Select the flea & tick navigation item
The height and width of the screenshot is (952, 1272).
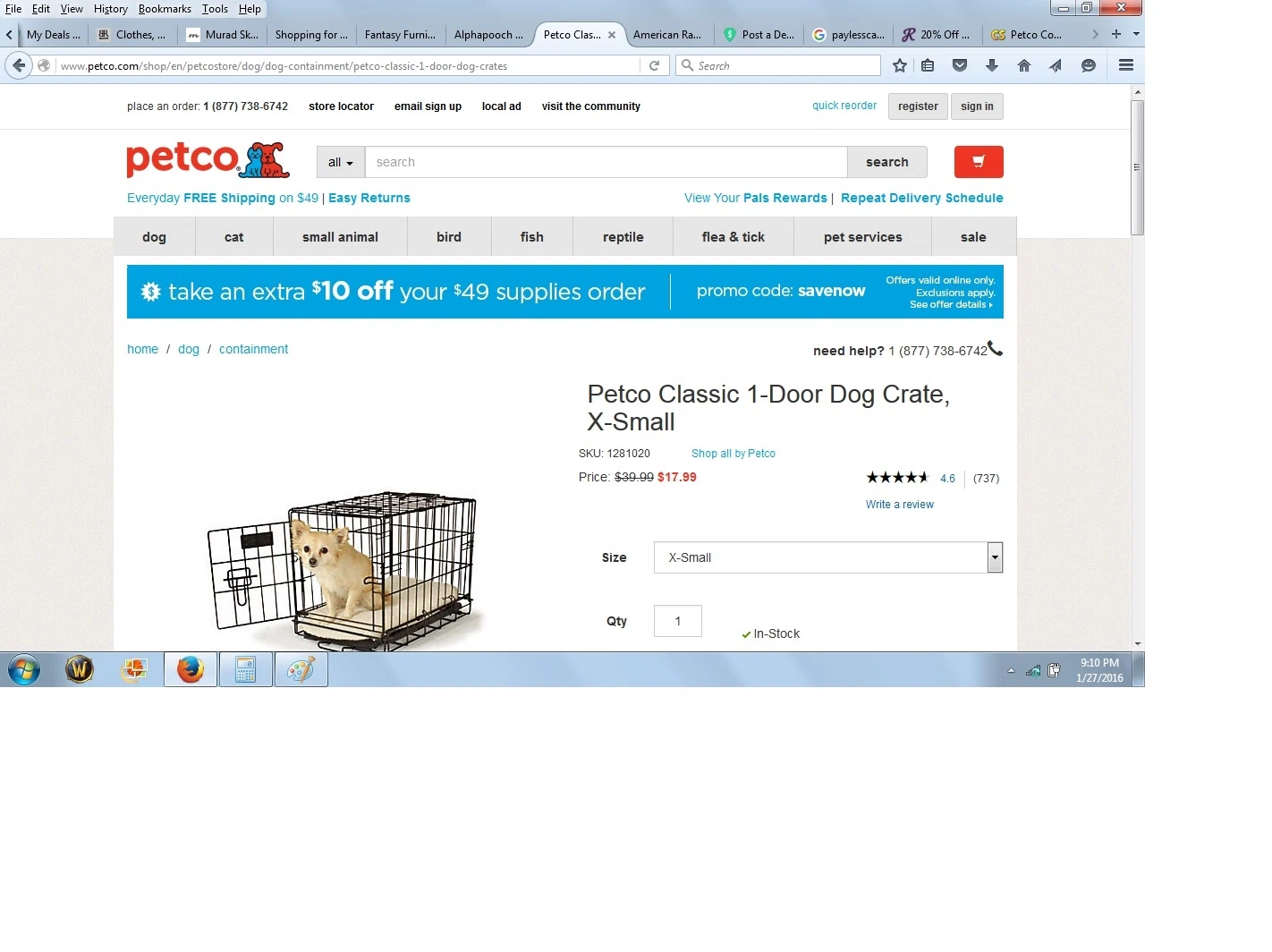point(734,237)
